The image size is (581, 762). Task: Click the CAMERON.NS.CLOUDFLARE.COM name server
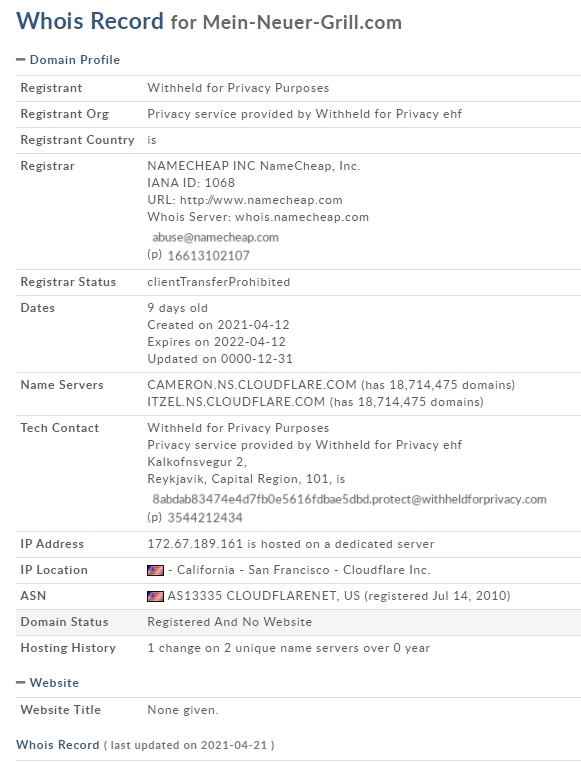pyautogui.click(x=252, y=385)
